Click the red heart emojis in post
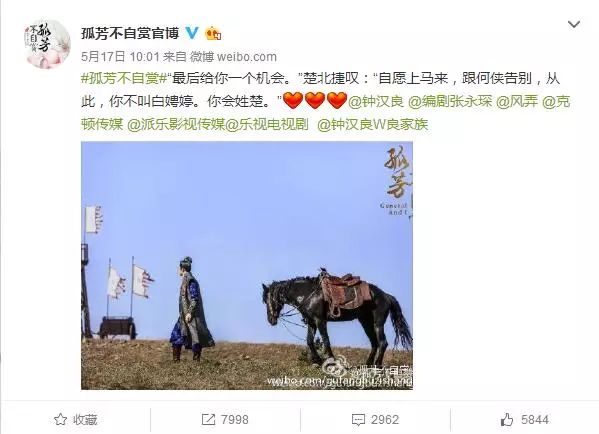 (x=315, y=101)
